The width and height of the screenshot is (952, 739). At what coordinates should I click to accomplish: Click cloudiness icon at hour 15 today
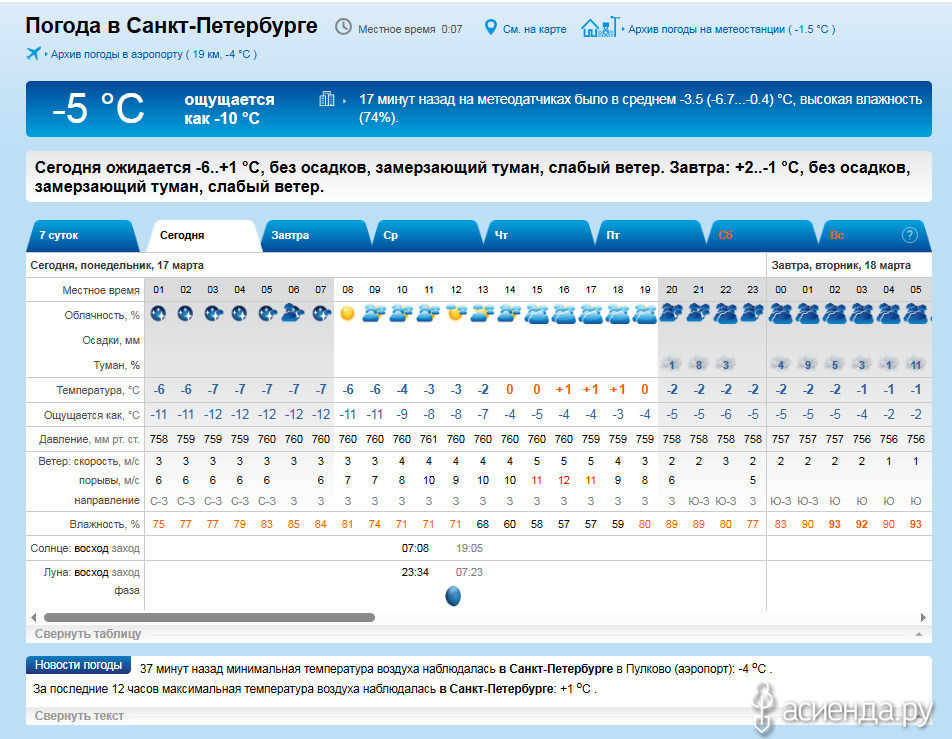pyautogui.click(x=537, y=313)
